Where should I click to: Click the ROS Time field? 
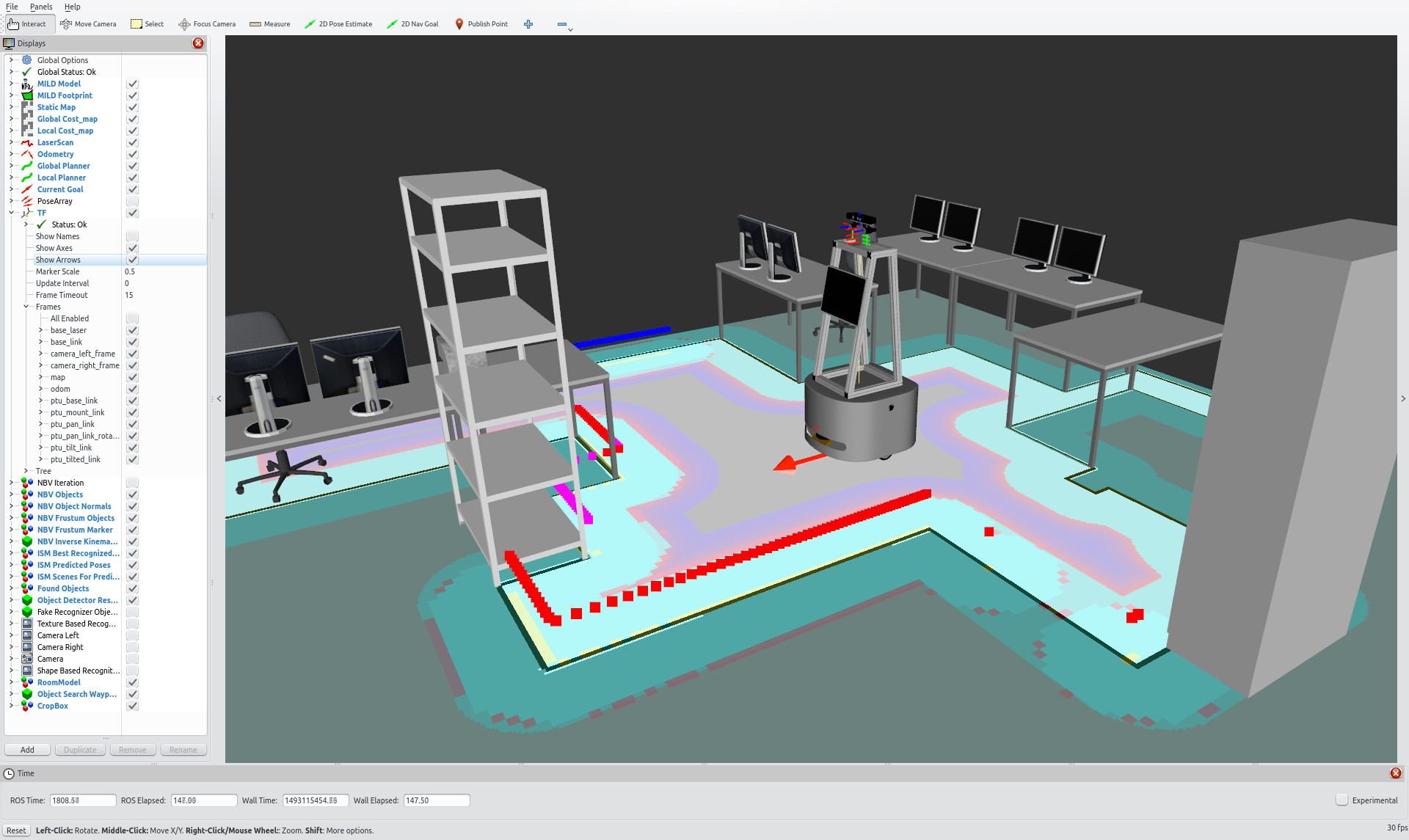pos(82,800)
